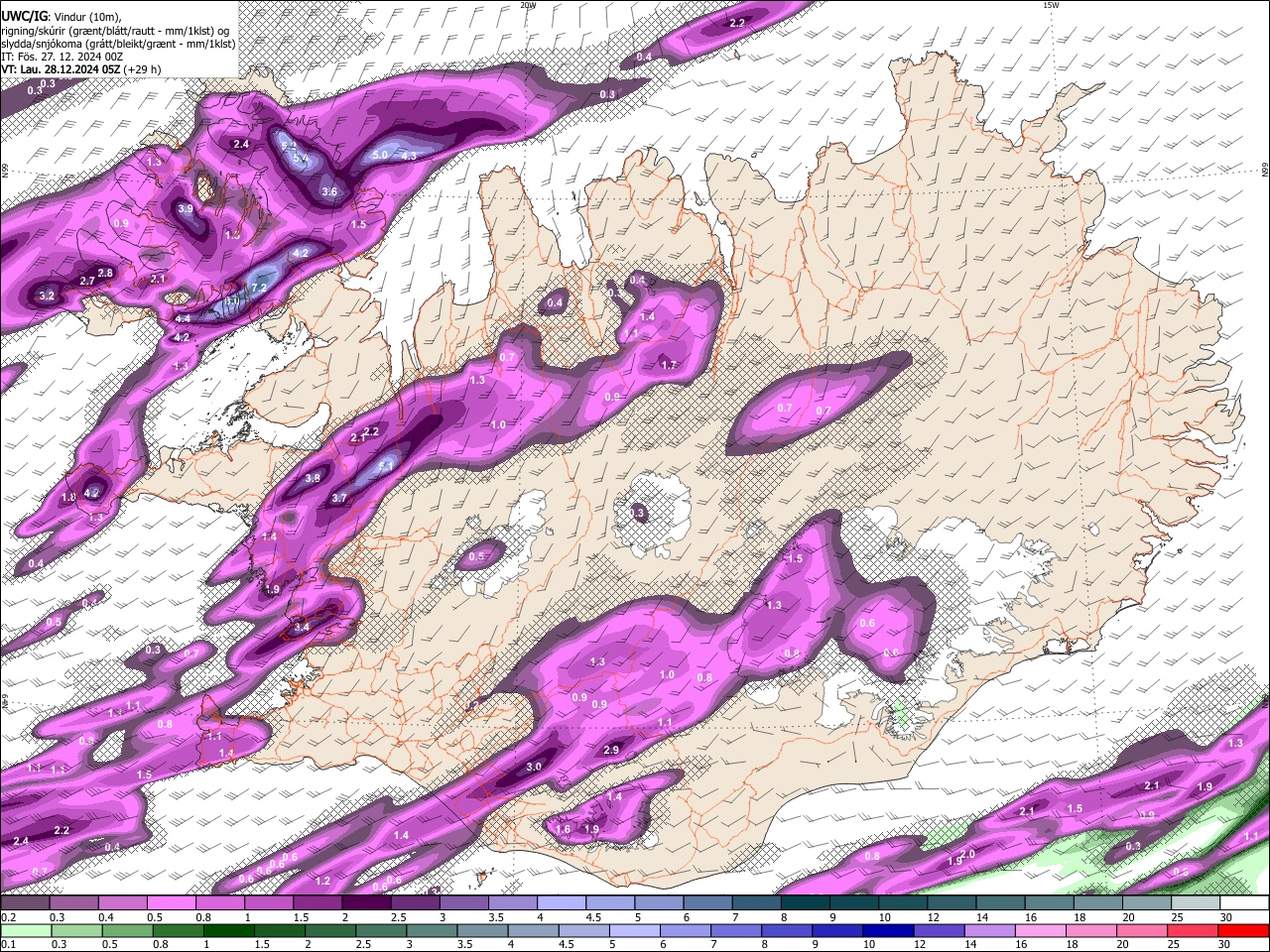Click the 'IT: Fös. 27. 12. 2024 00Z' line
1270x952 pixels.
pos(62,57)
